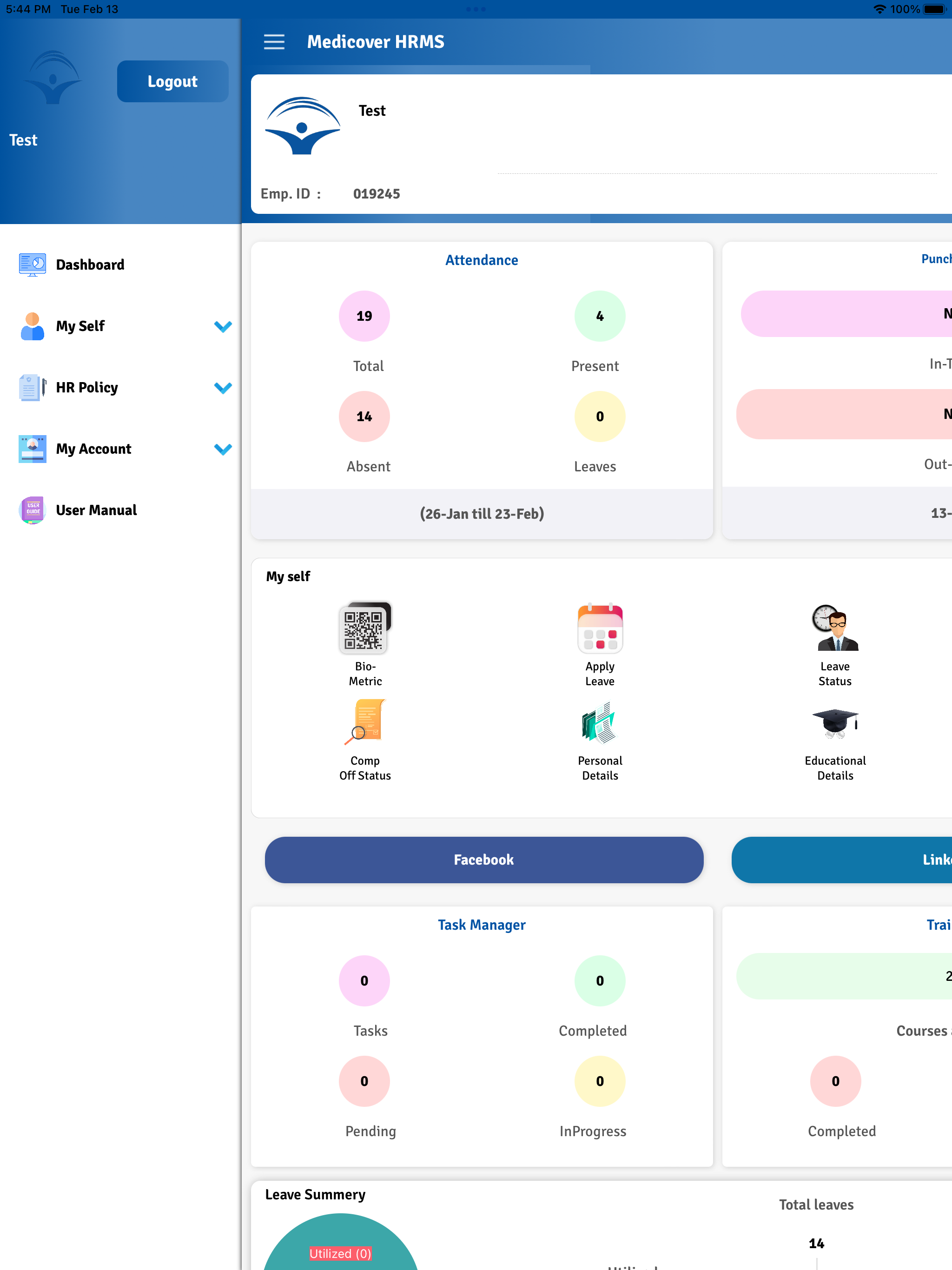Viewport: 952px width, 1270px height.
Task: Click the date range 26-Jan till 23-Feb
Action: click(482, 513)
